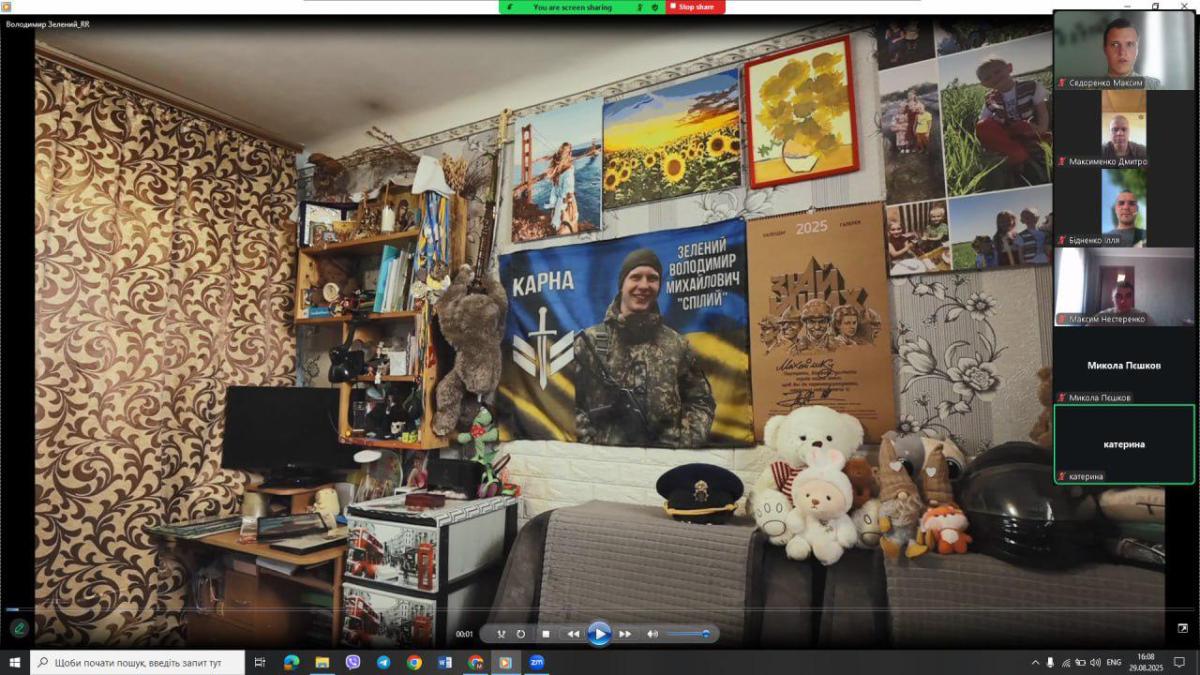Toggle shuffle mode in the player
The height and width of the screenshot is (675, 1200).
(502, 634)
